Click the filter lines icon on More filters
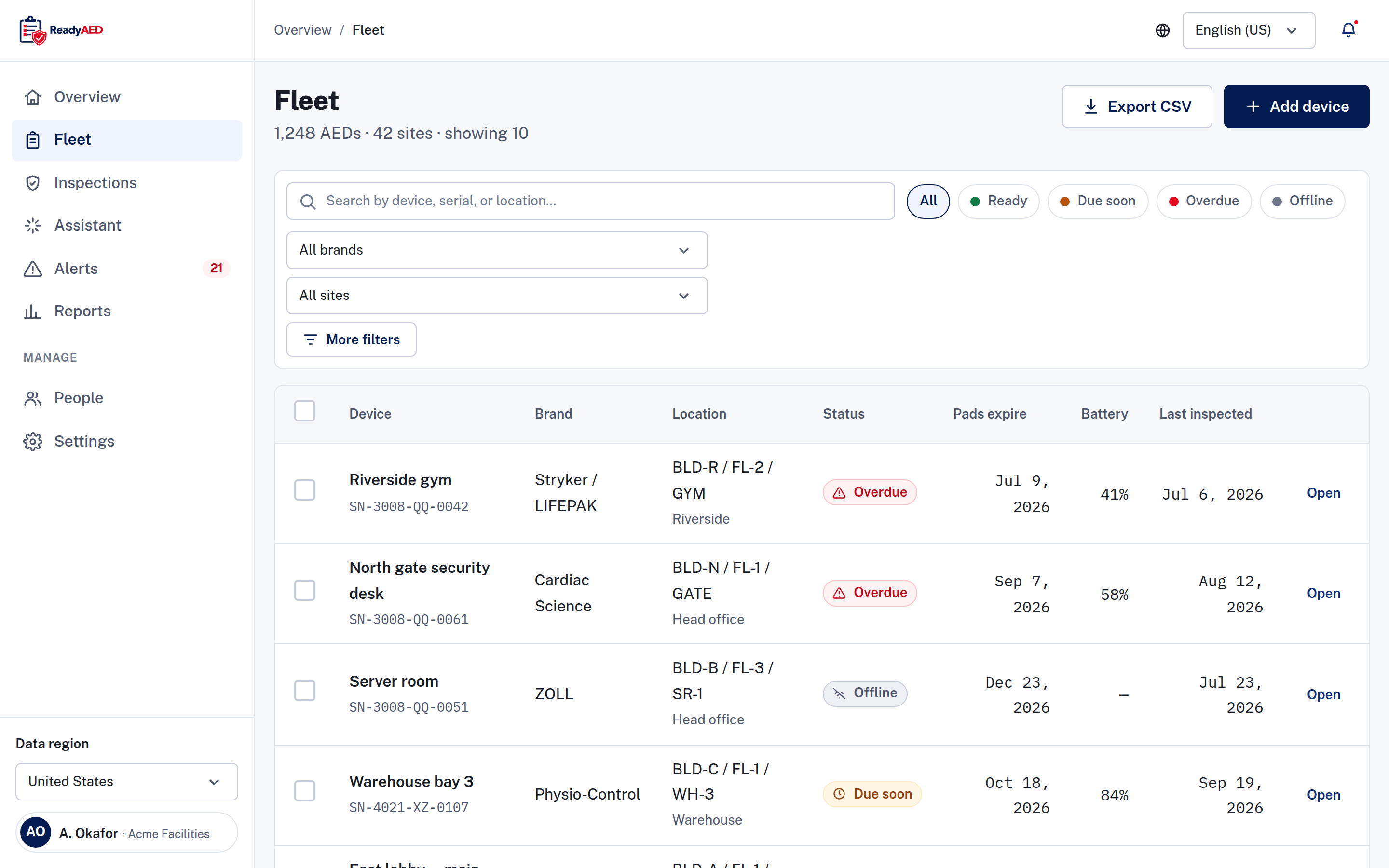This screenshot has height=868, width=1389. [x=311, y=340]
